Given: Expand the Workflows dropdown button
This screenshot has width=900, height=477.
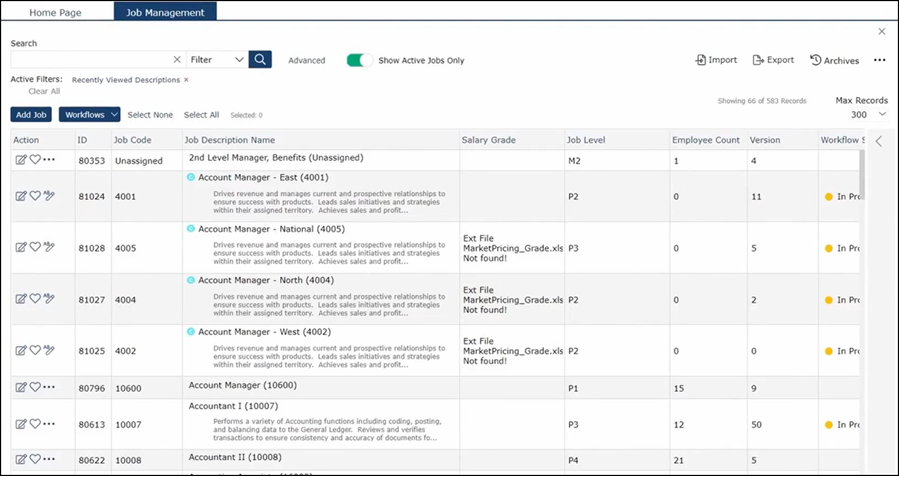Looking at the screenshot, I should 89,115.
